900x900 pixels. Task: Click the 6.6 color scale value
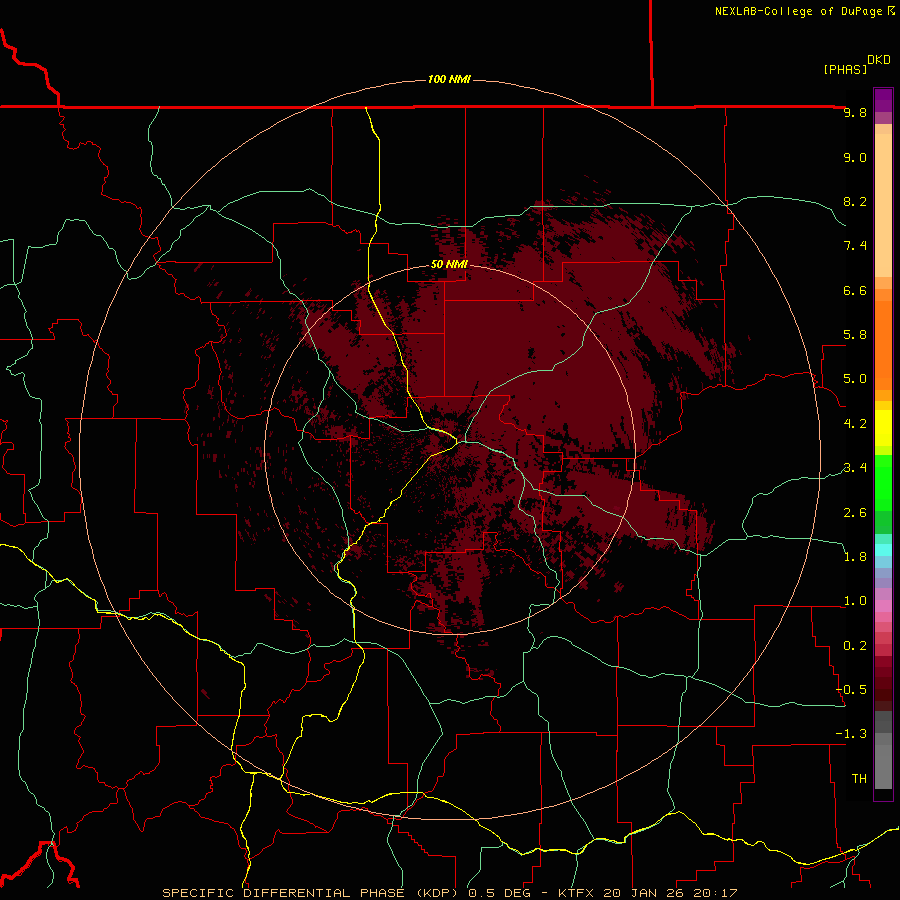(x=855, y=290)
